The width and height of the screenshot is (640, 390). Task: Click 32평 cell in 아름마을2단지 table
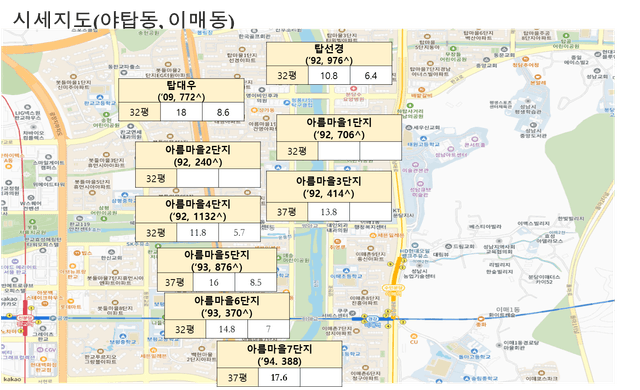pyautogui.click(x=156, y=178)
